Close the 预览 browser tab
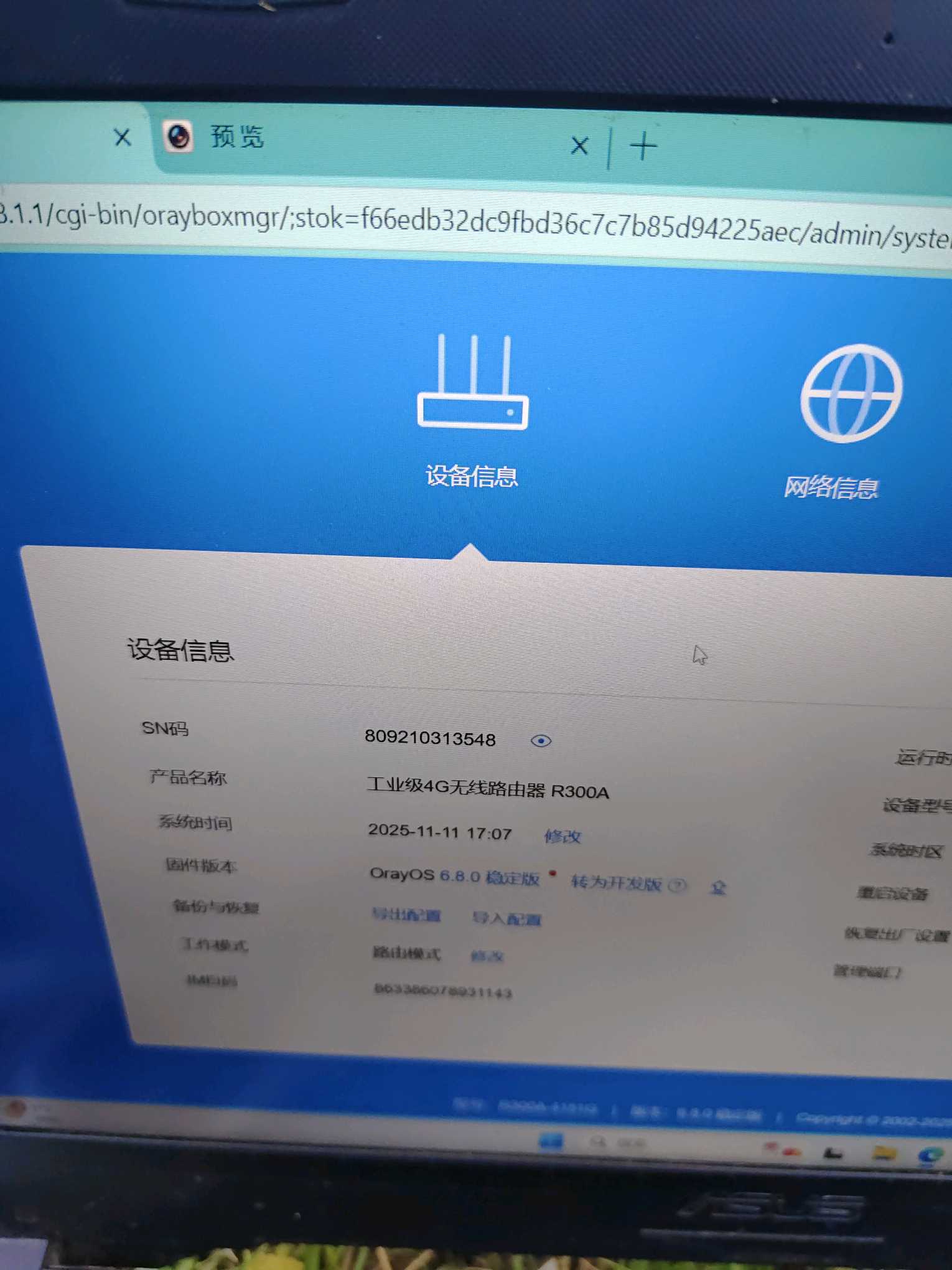 click(579, 146)
